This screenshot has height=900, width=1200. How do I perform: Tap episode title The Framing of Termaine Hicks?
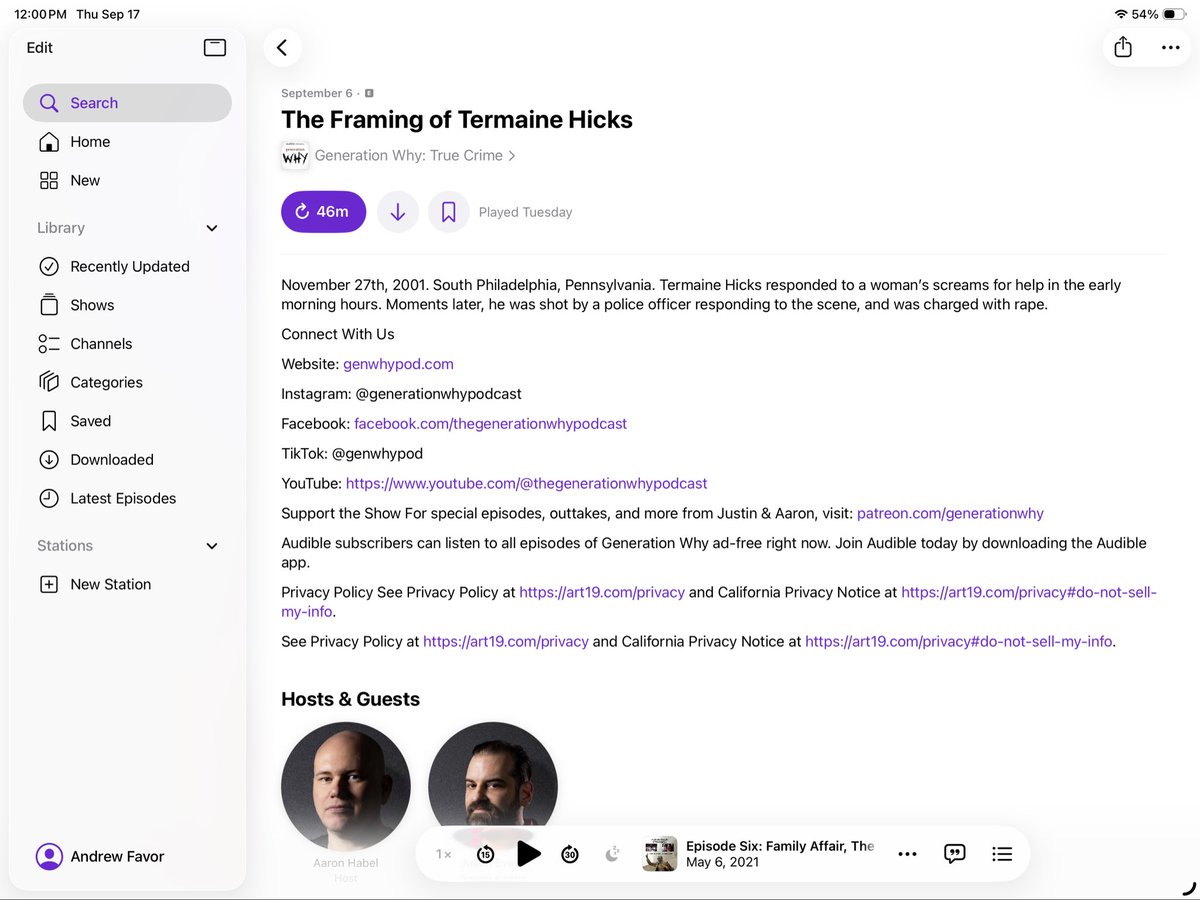pos(457,120)
